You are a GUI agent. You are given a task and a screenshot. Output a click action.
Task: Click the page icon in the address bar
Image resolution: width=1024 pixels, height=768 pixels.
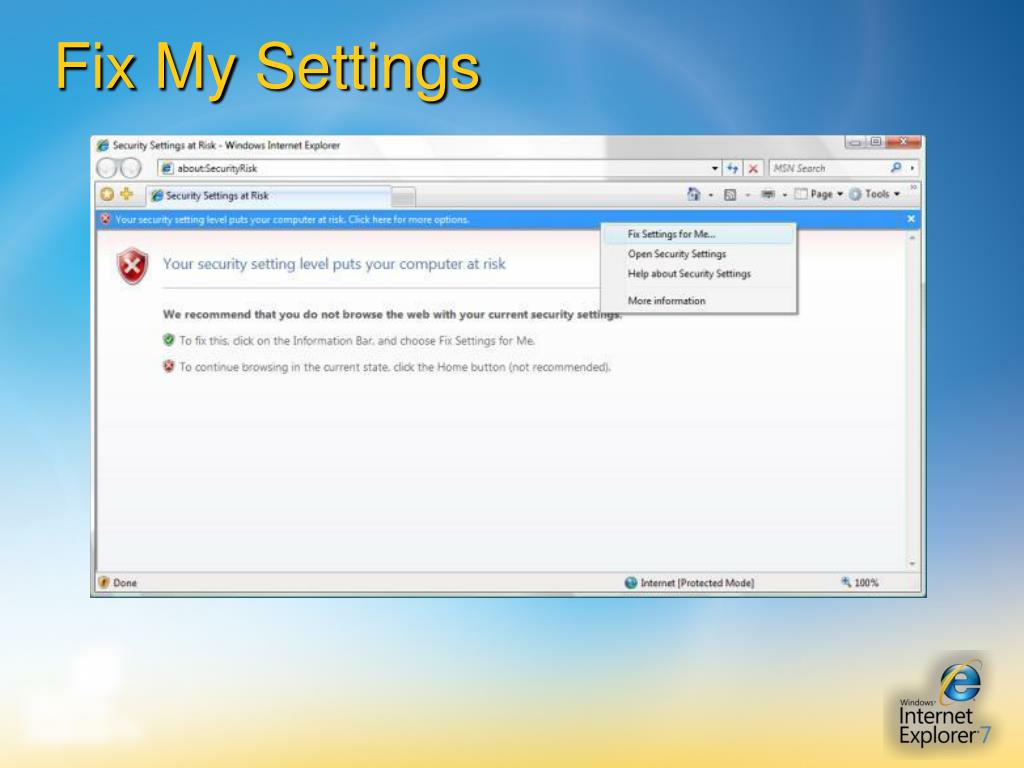coord(167,168)
